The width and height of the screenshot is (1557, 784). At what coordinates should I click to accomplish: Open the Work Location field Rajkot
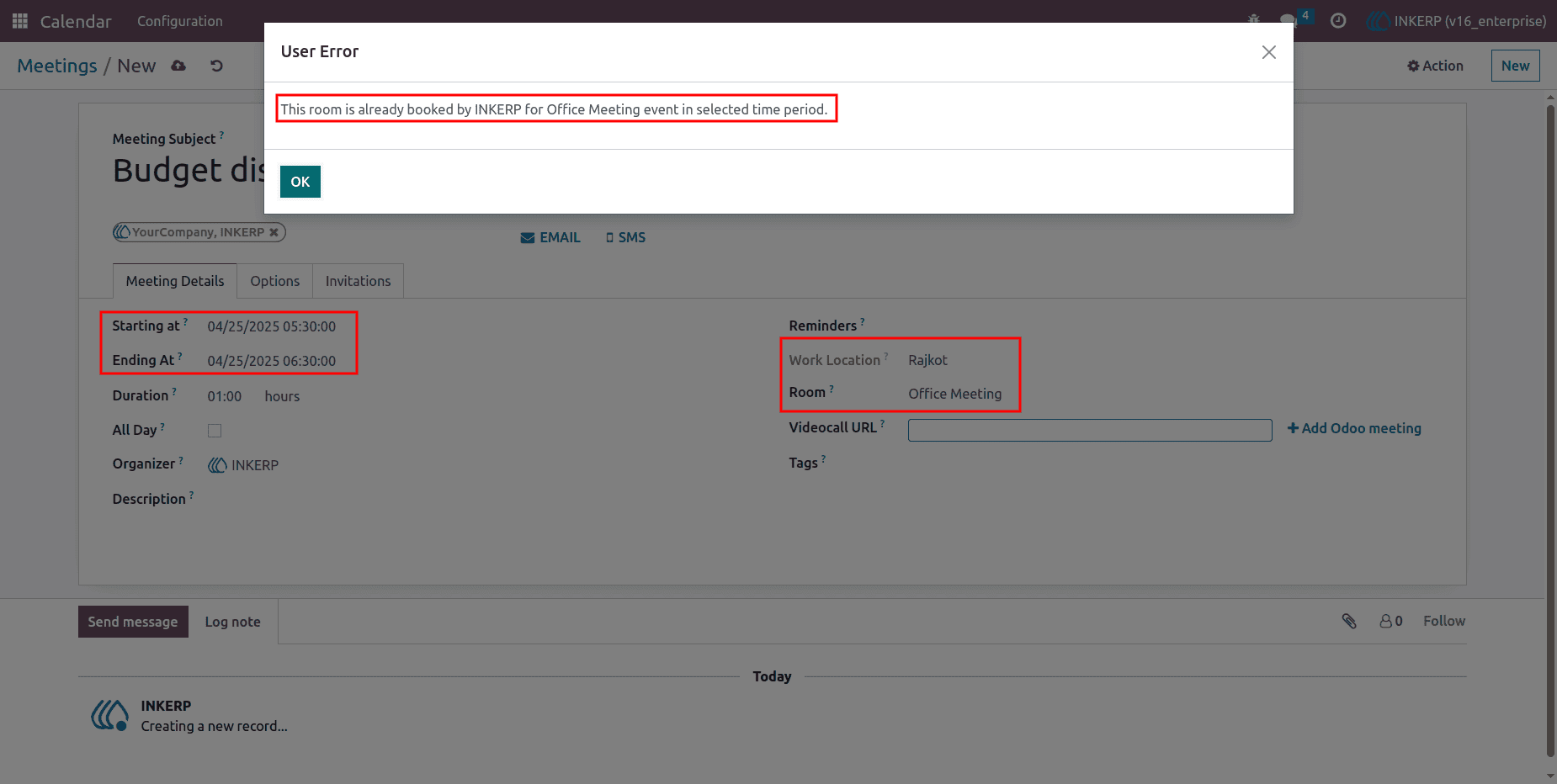coord(927,360)
